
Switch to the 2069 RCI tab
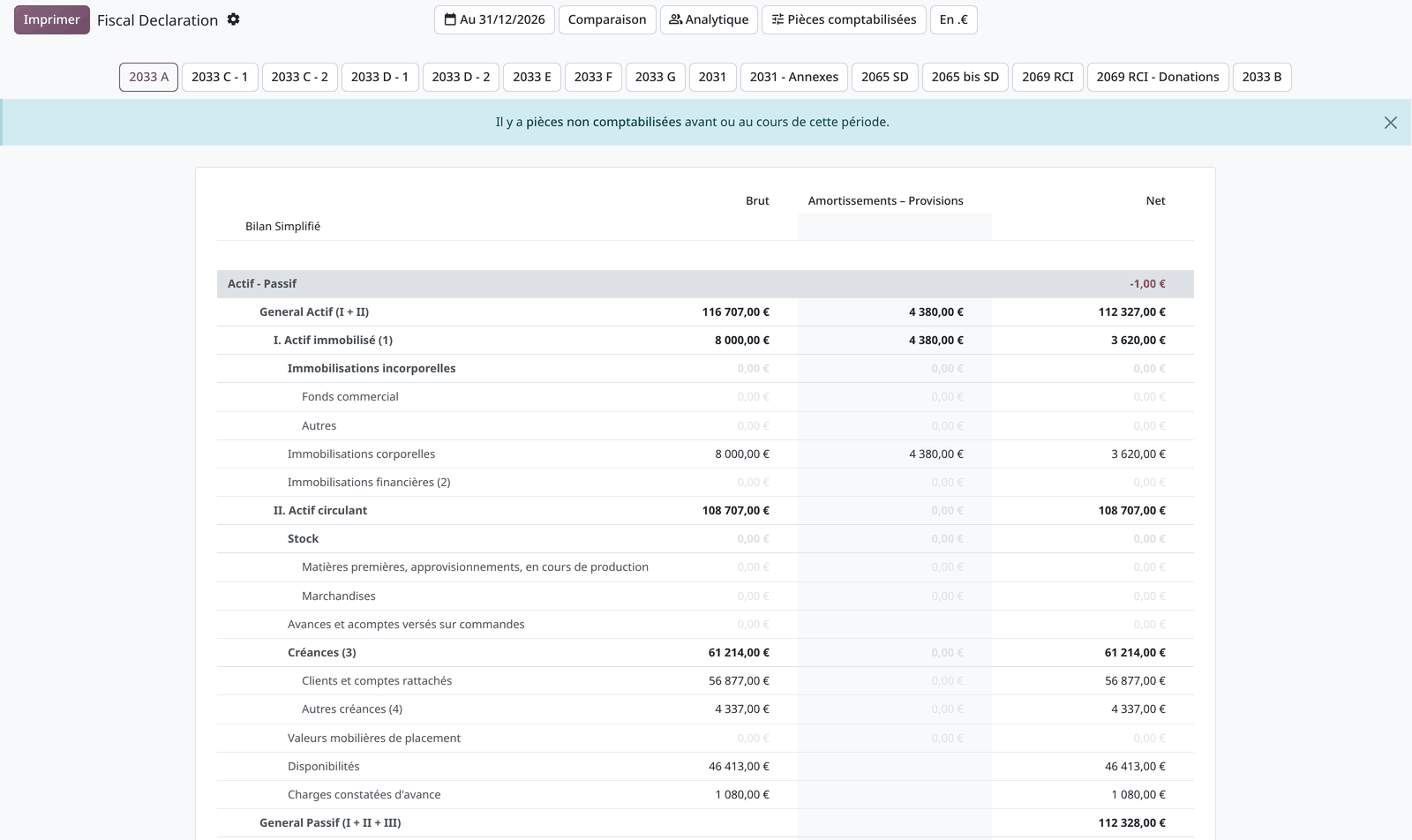click(1048, 77)
